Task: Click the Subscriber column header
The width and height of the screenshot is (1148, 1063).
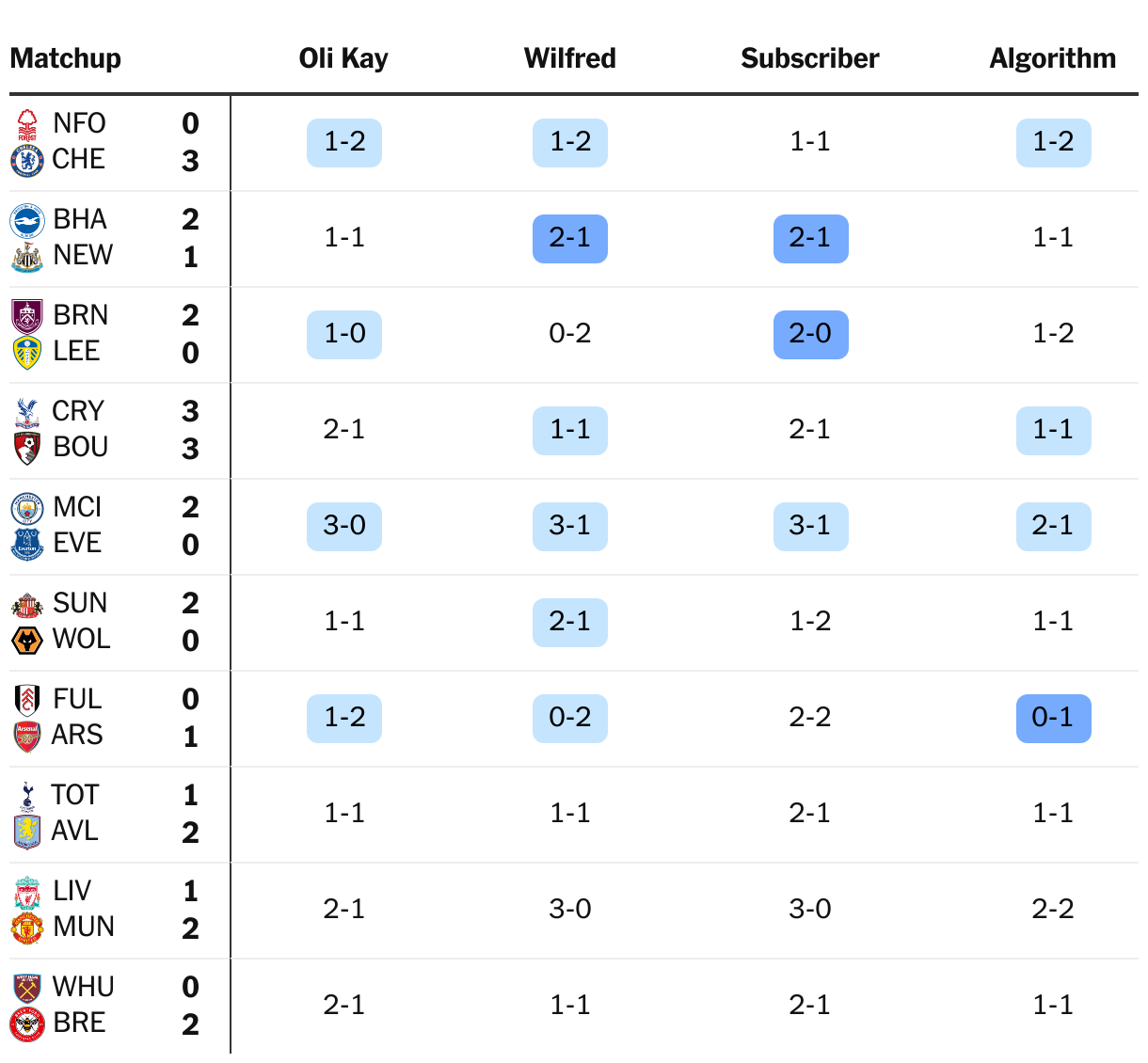Action: point(810,58)
